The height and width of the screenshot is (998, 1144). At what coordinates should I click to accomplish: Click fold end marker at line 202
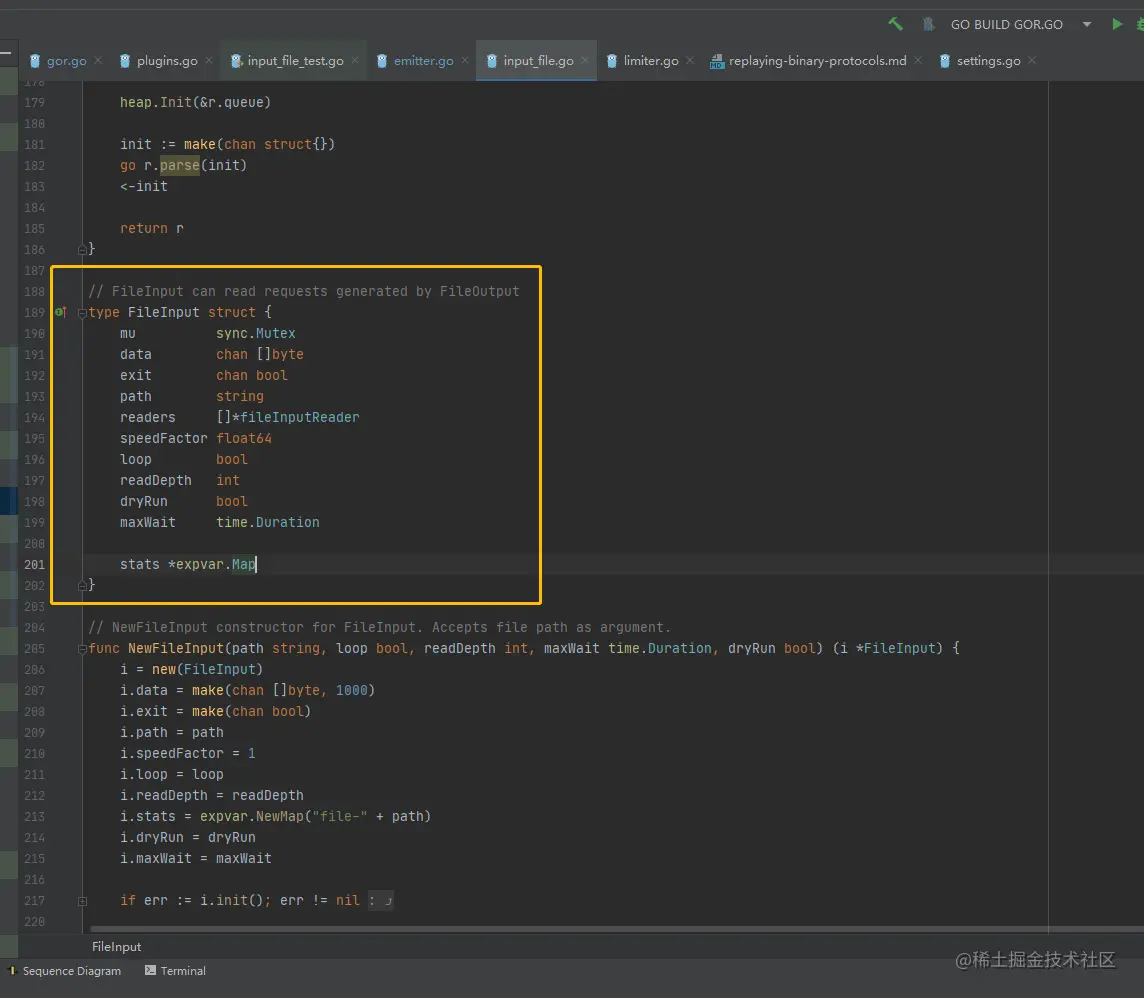point(82,585)
